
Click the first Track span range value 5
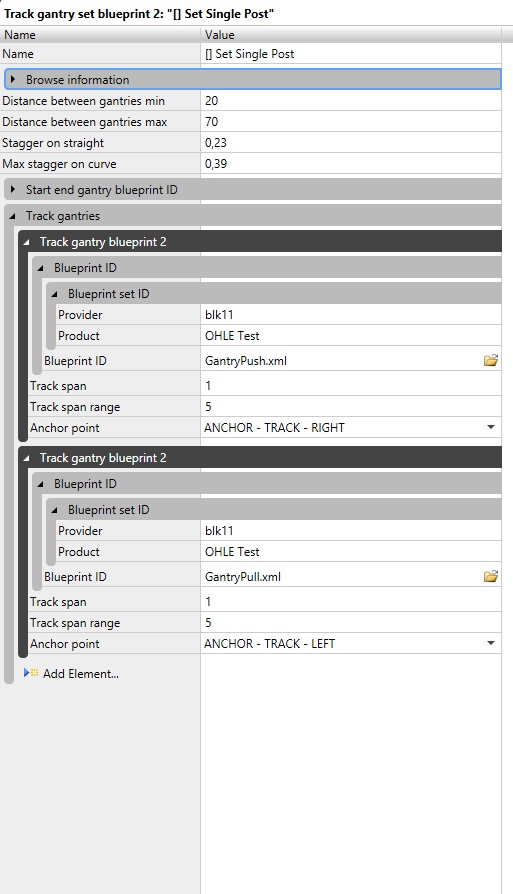pos(351,407)
